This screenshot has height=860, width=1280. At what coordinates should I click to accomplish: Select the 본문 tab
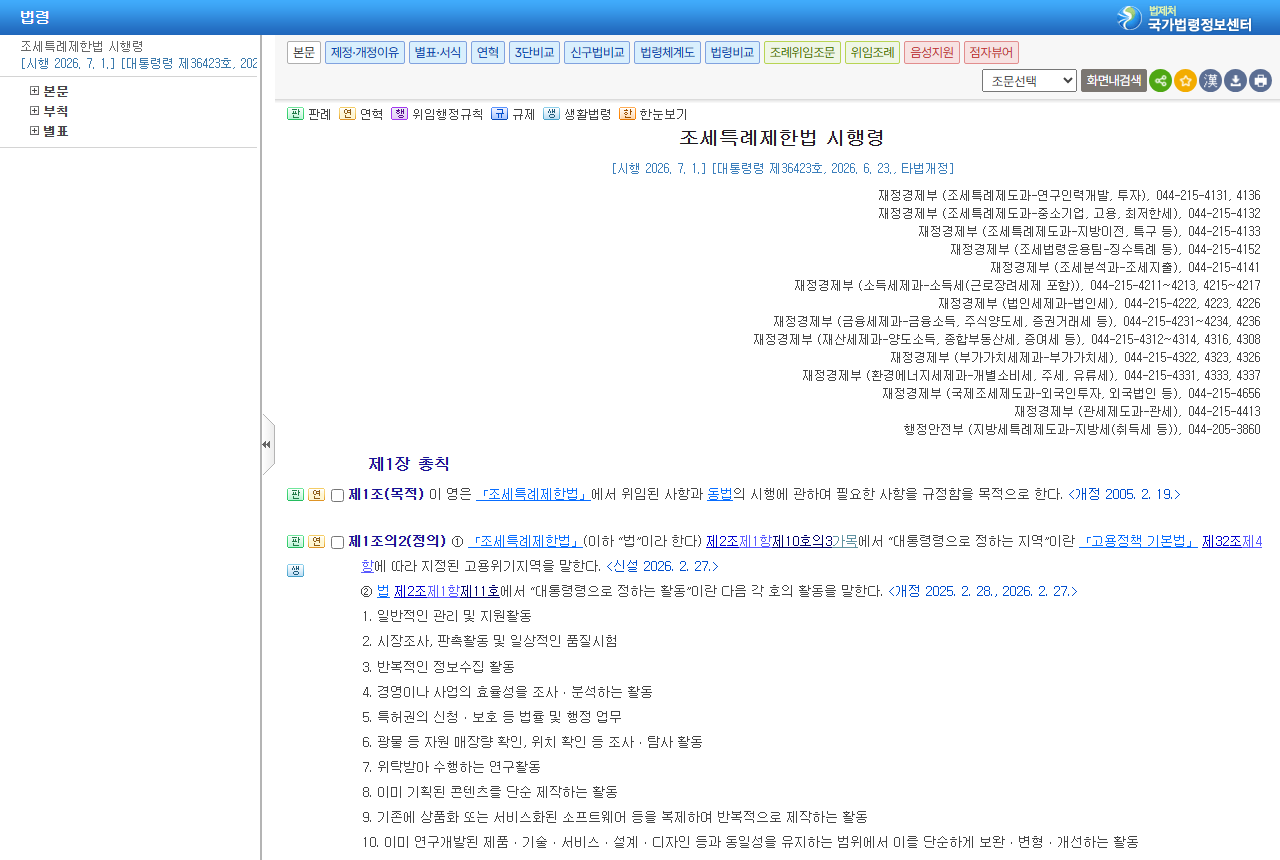(304, 52)
